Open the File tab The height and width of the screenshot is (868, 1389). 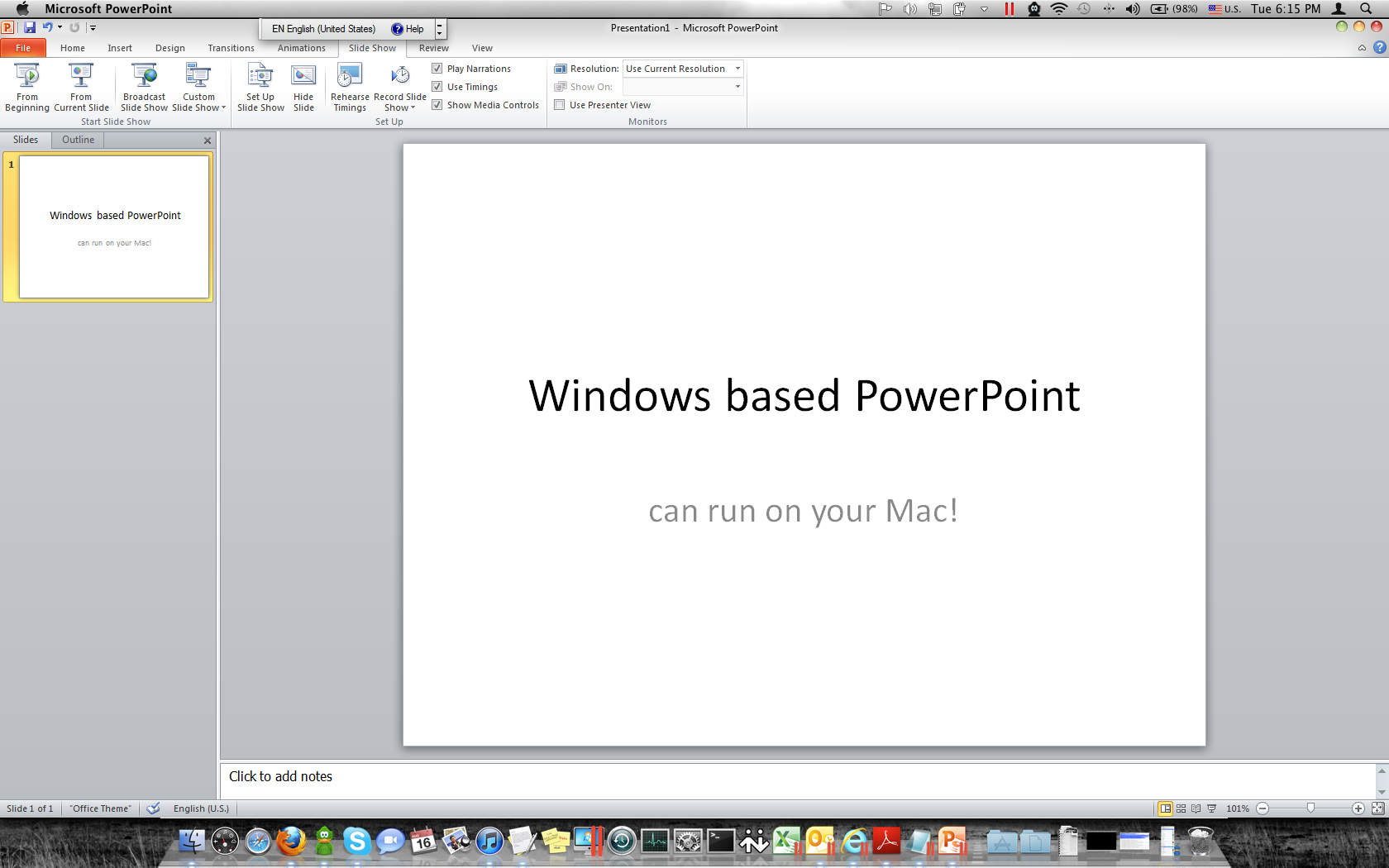23,48
